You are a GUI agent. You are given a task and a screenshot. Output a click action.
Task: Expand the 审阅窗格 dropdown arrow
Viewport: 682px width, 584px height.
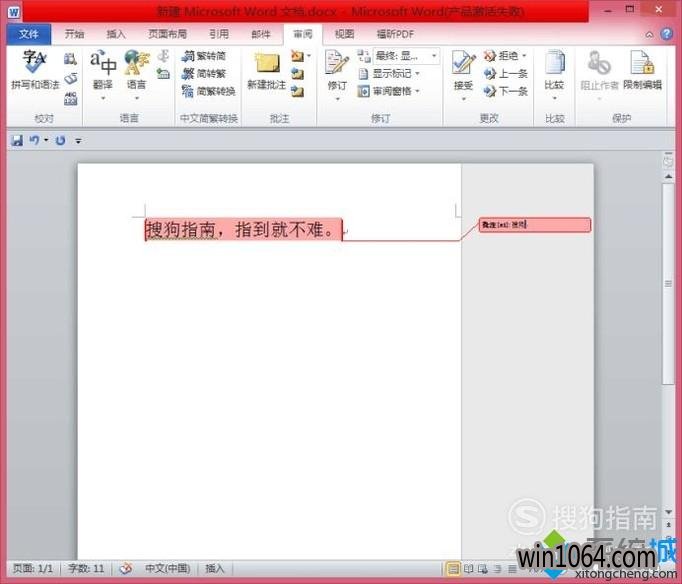[417, 91]
